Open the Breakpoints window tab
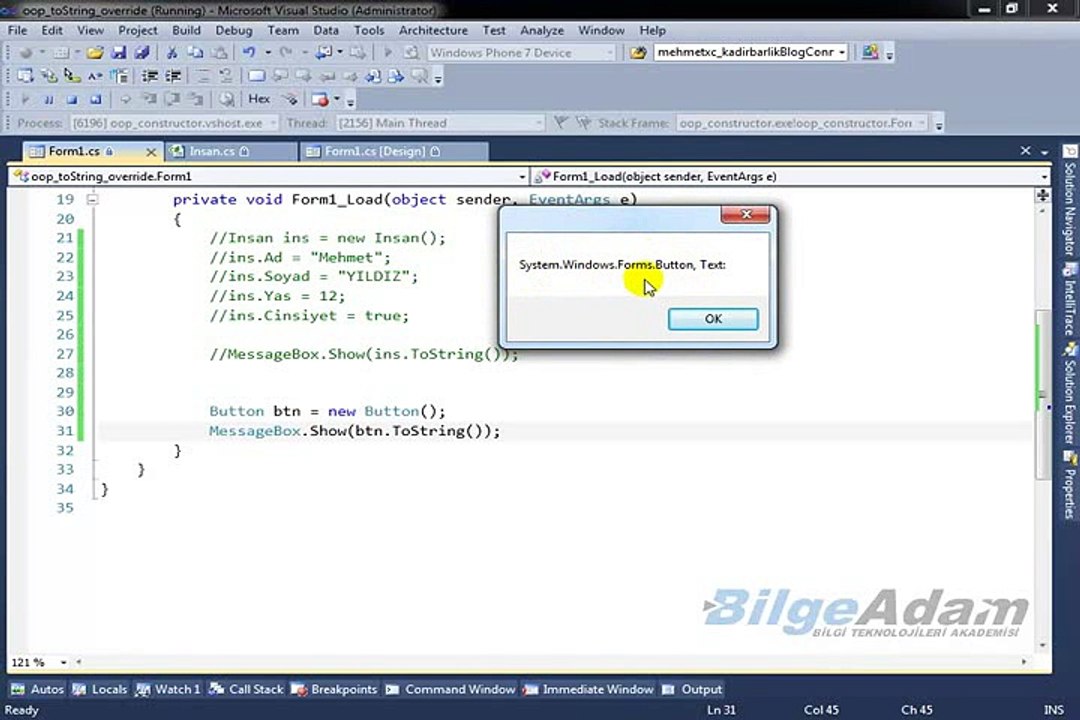This screenshot has width=1080, height=720. (x=335, y=689)
